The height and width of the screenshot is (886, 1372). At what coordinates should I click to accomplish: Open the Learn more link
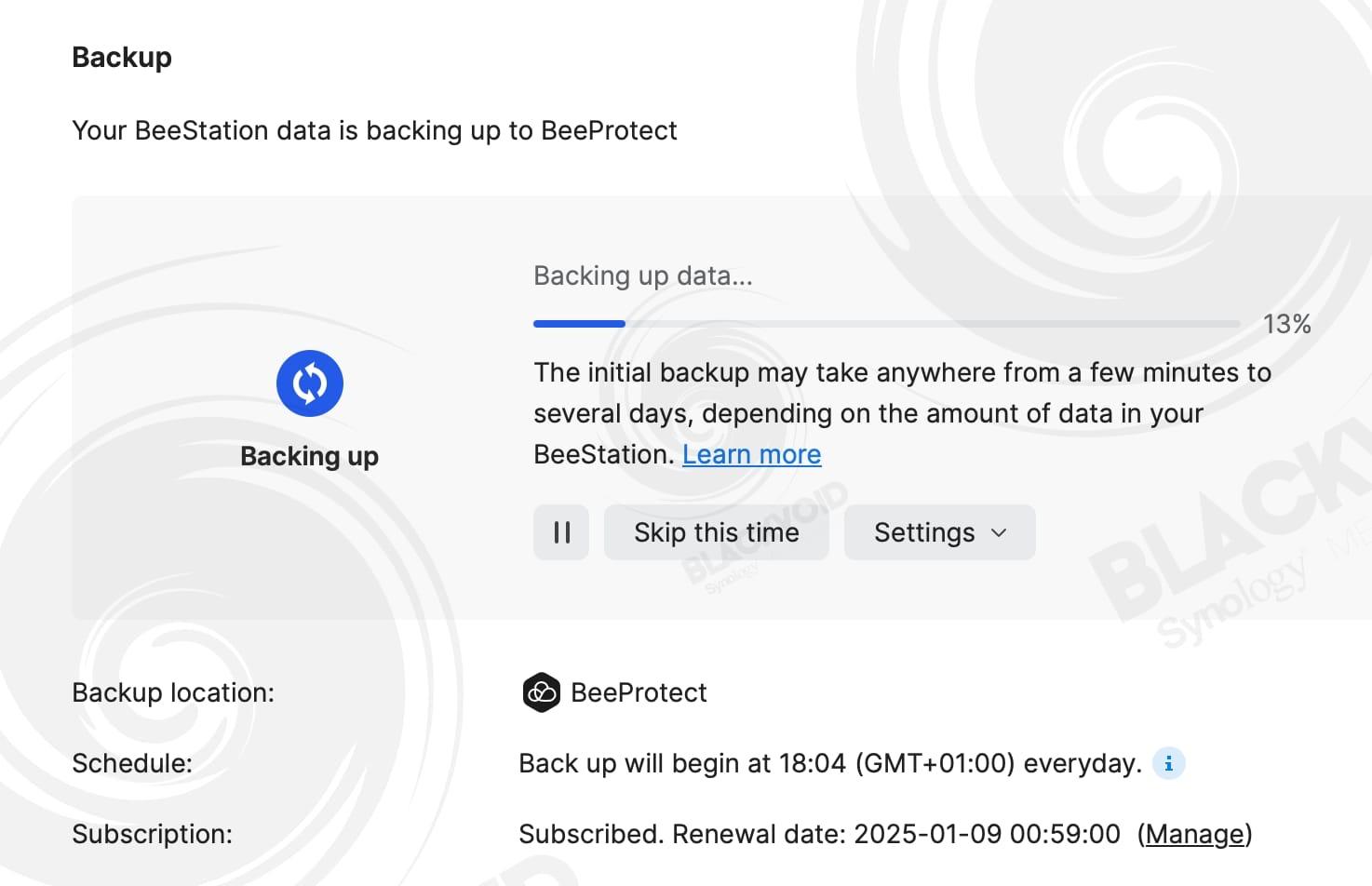751,454
